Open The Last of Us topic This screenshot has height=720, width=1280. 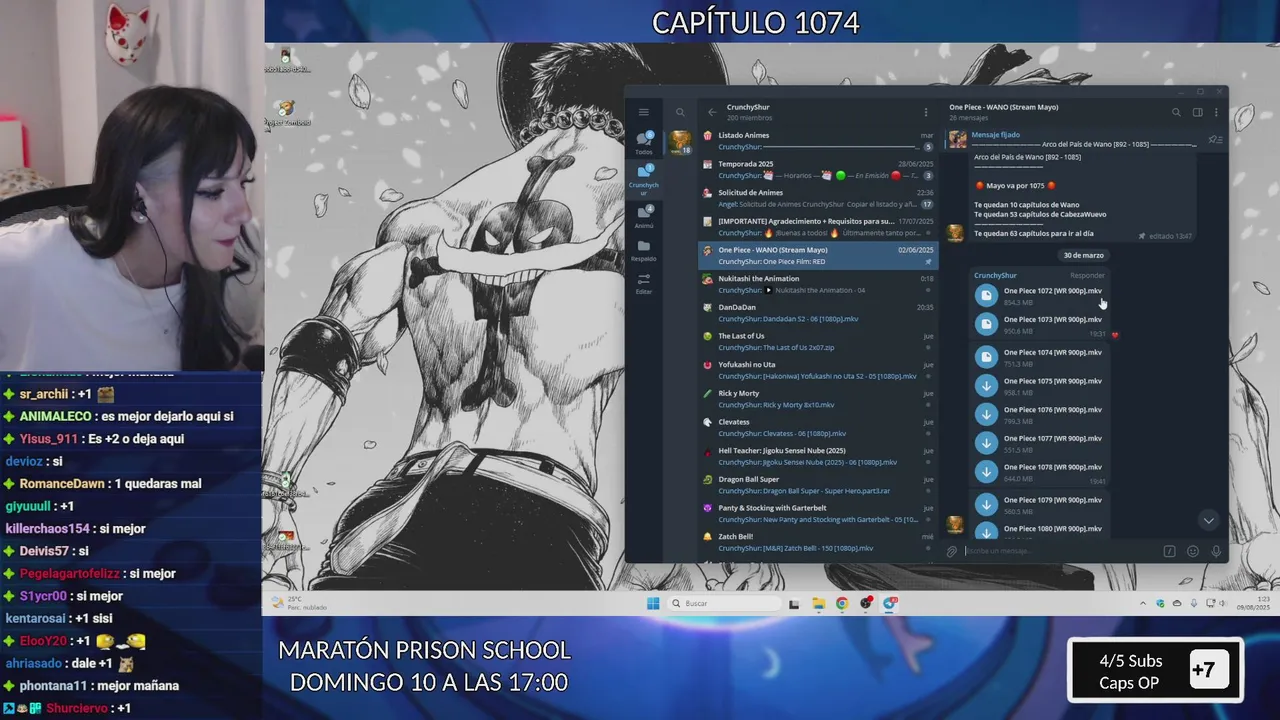coord(819,341)
